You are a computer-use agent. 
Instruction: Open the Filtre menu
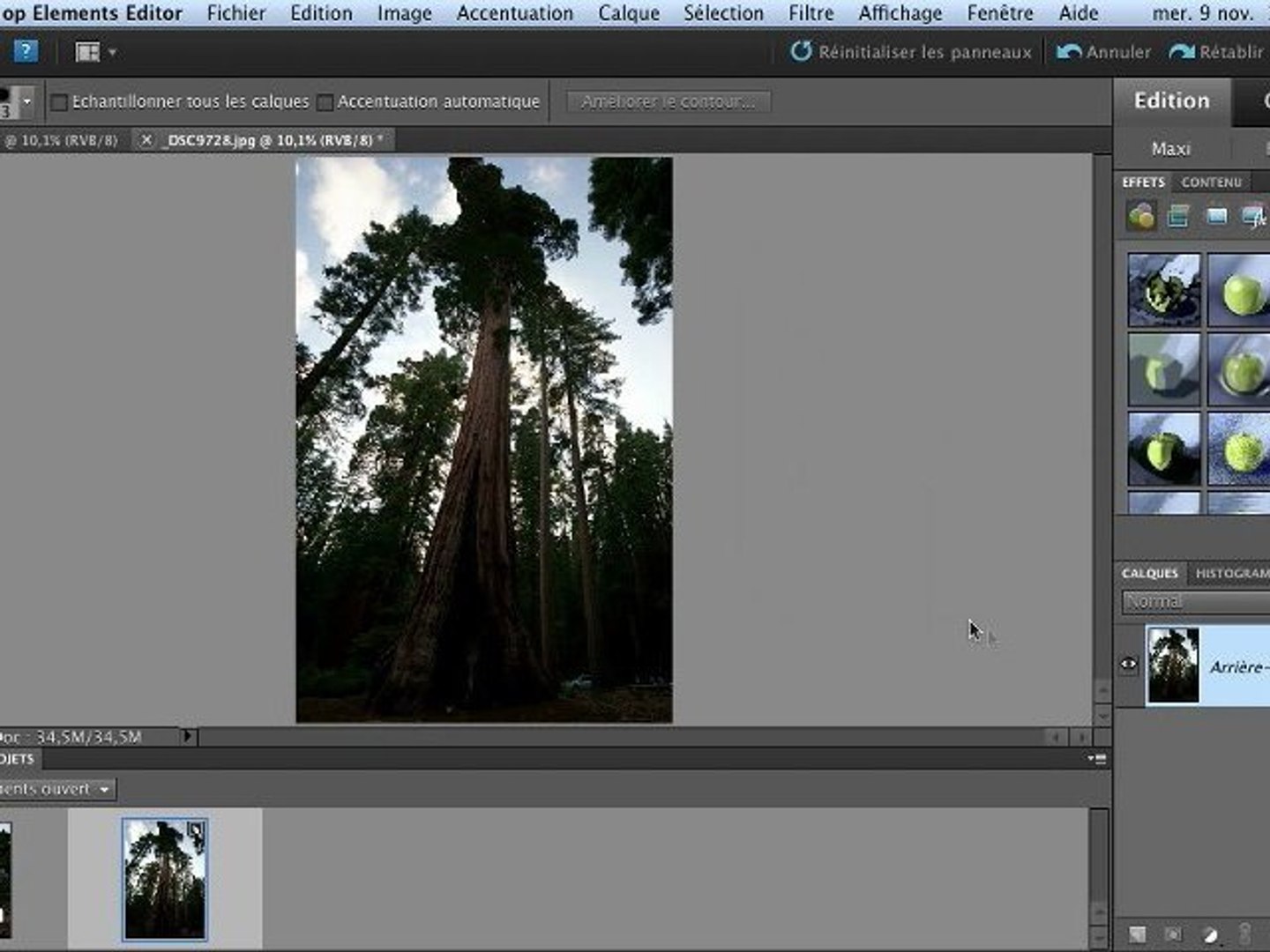coord(811,13)
